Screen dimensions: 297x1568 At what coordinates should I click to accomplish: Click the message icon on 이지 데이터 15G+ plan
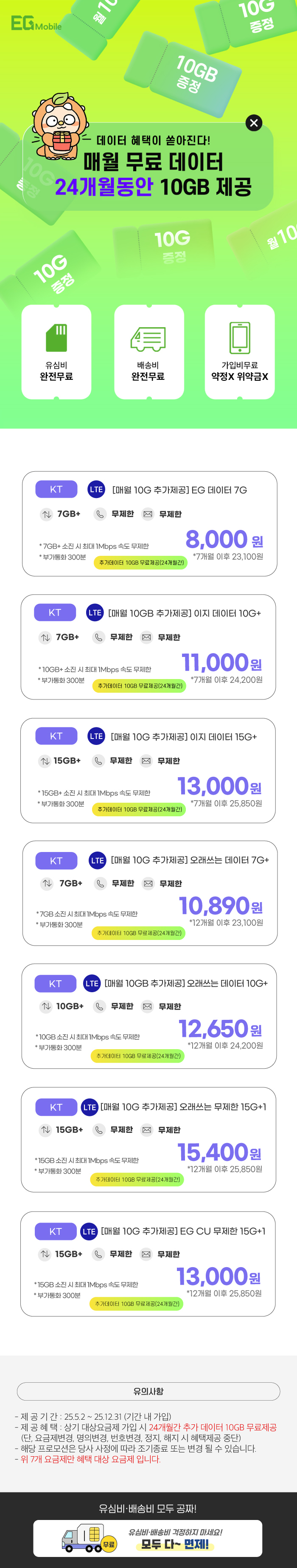(x=146, y=761)
